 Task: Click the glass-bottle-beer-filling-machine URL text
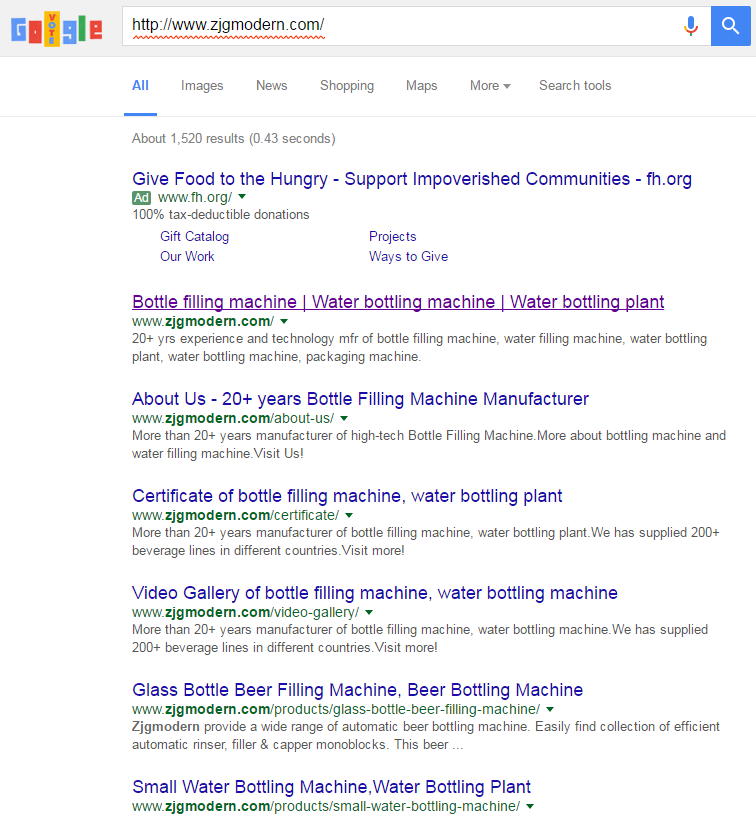[x=336, y=710]
